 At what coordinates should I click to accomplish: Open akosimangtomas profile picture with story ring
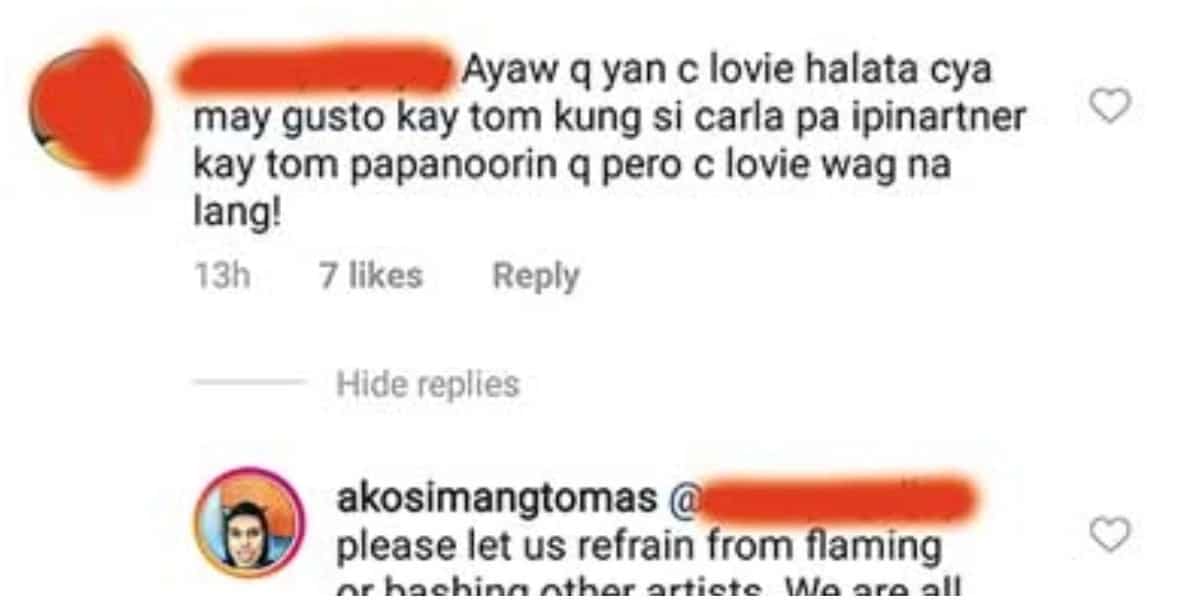coord(250,523)
